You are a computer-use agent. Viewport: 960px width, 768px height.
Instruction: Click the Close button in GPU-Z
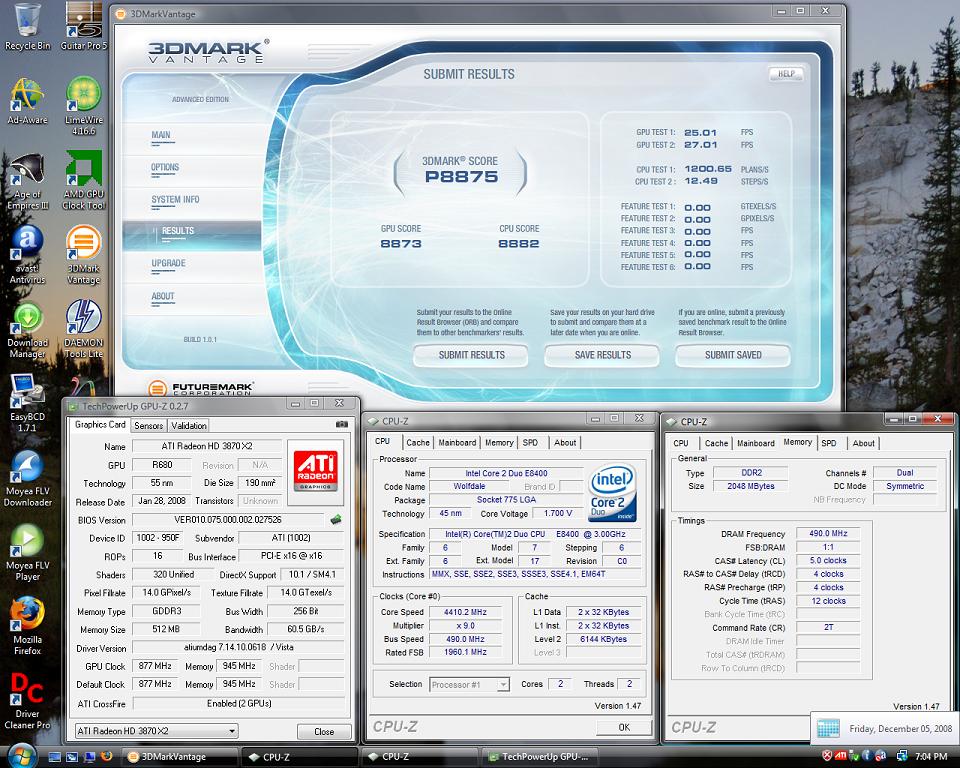click(324, 732)
